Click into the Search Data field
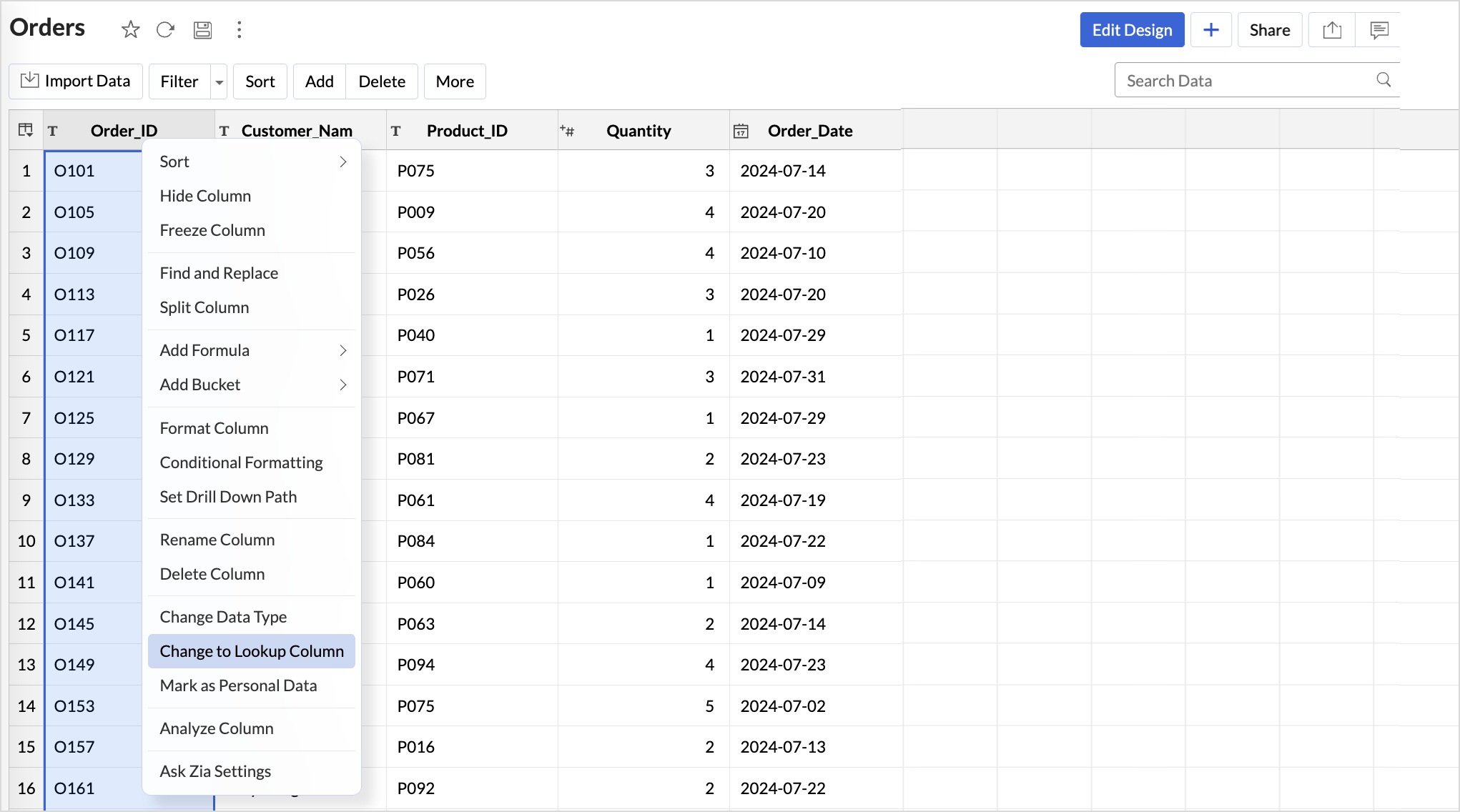 tap(1244, 81)
